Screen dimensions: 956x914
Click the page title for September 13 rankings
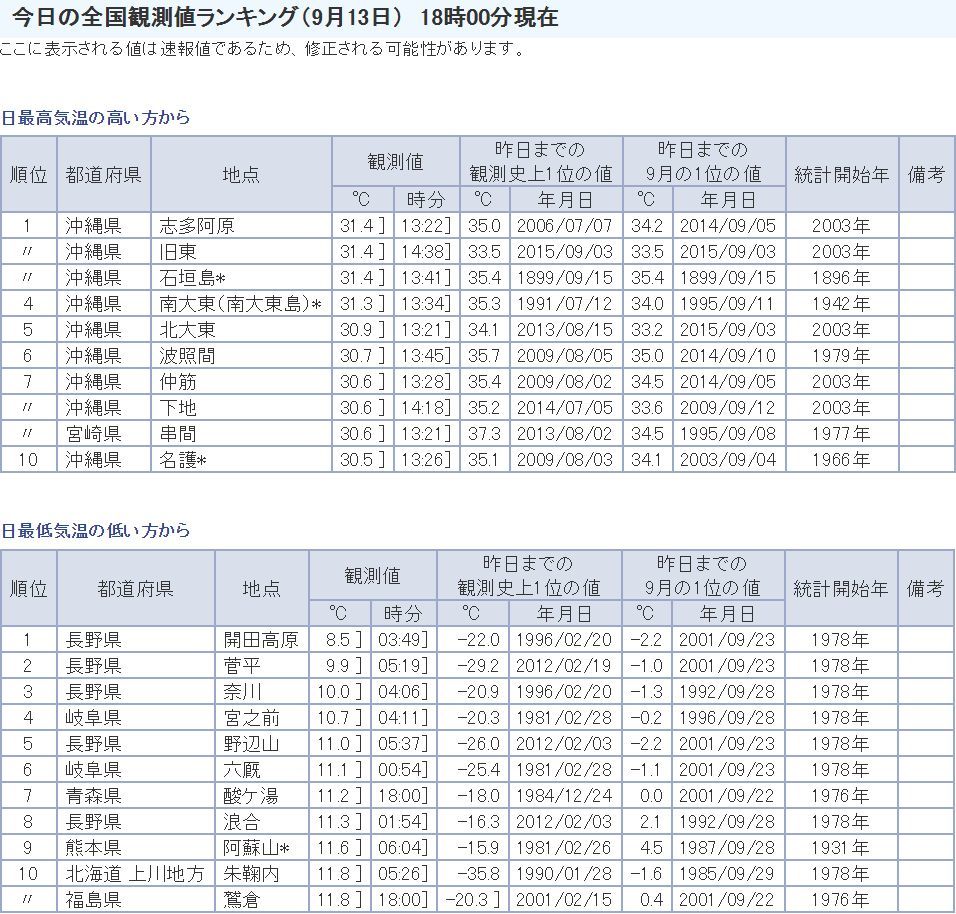(x=285, y=18)
